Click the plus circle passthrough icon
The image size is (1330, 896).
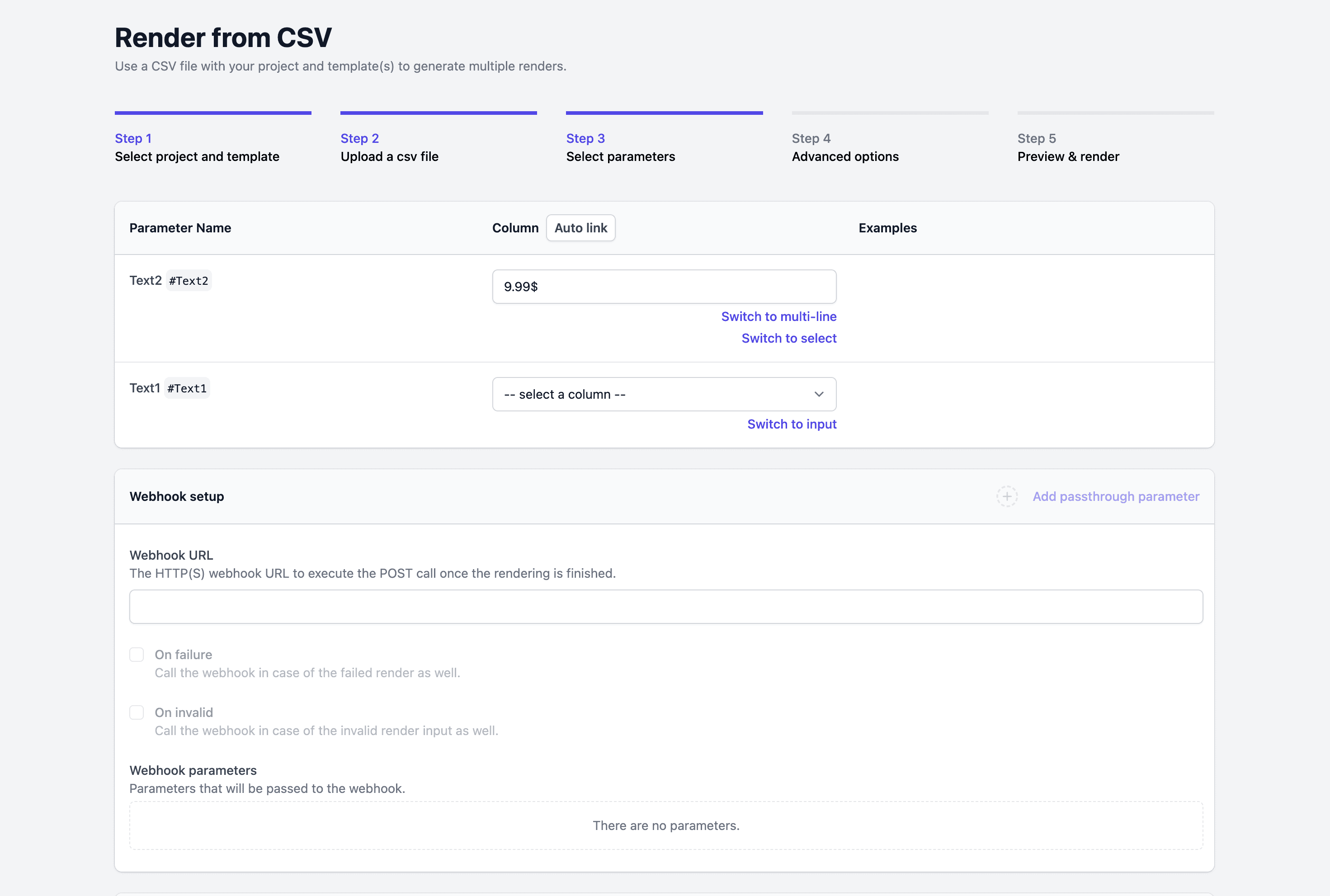click(1007, 496)
